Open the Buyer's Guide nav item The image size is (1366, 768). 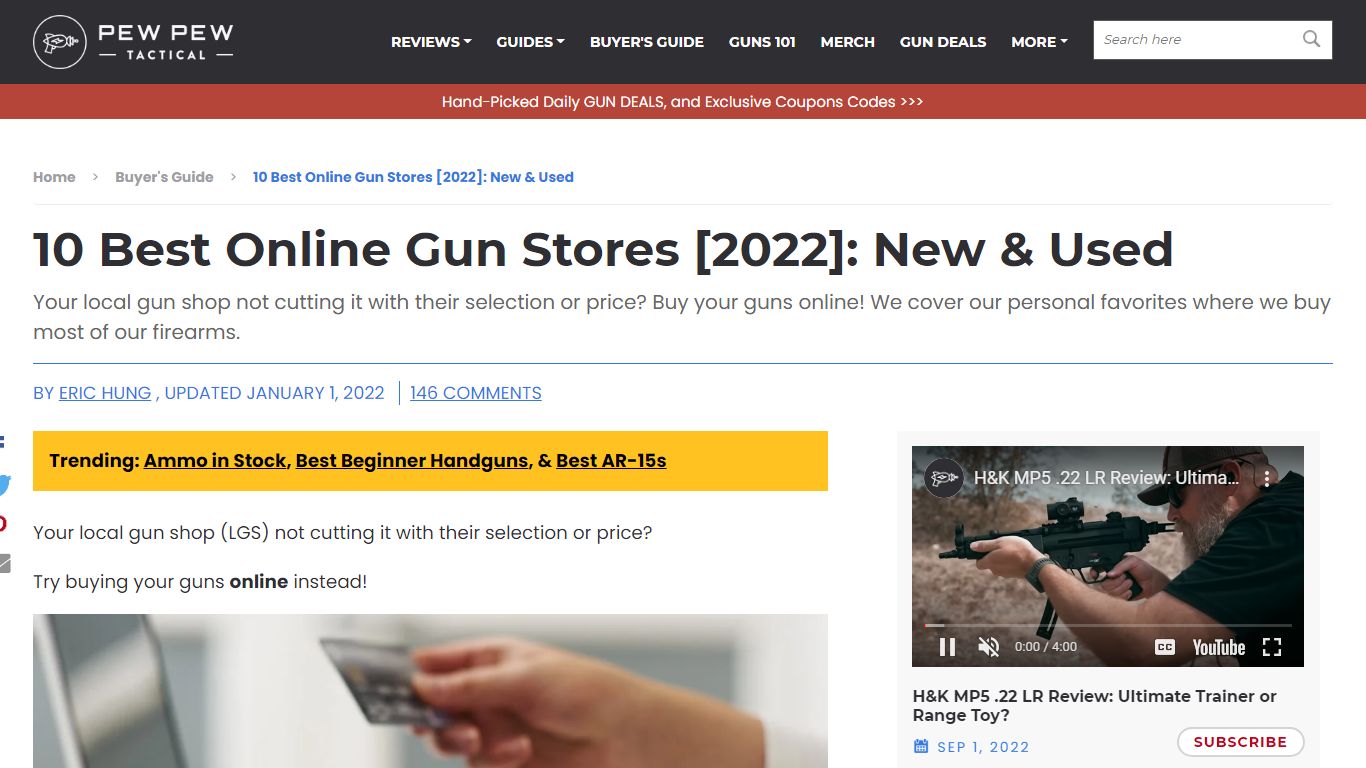(647, 42)
